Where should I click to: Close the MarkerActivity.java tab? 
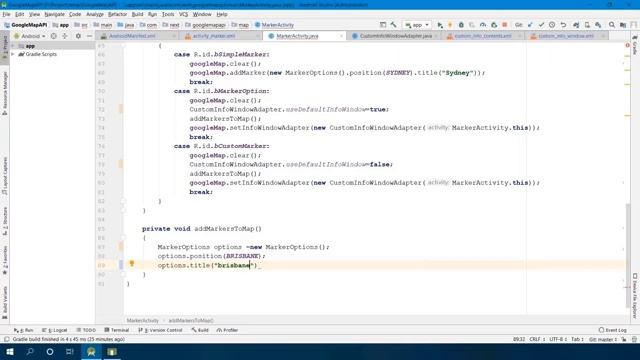point(341,36)
